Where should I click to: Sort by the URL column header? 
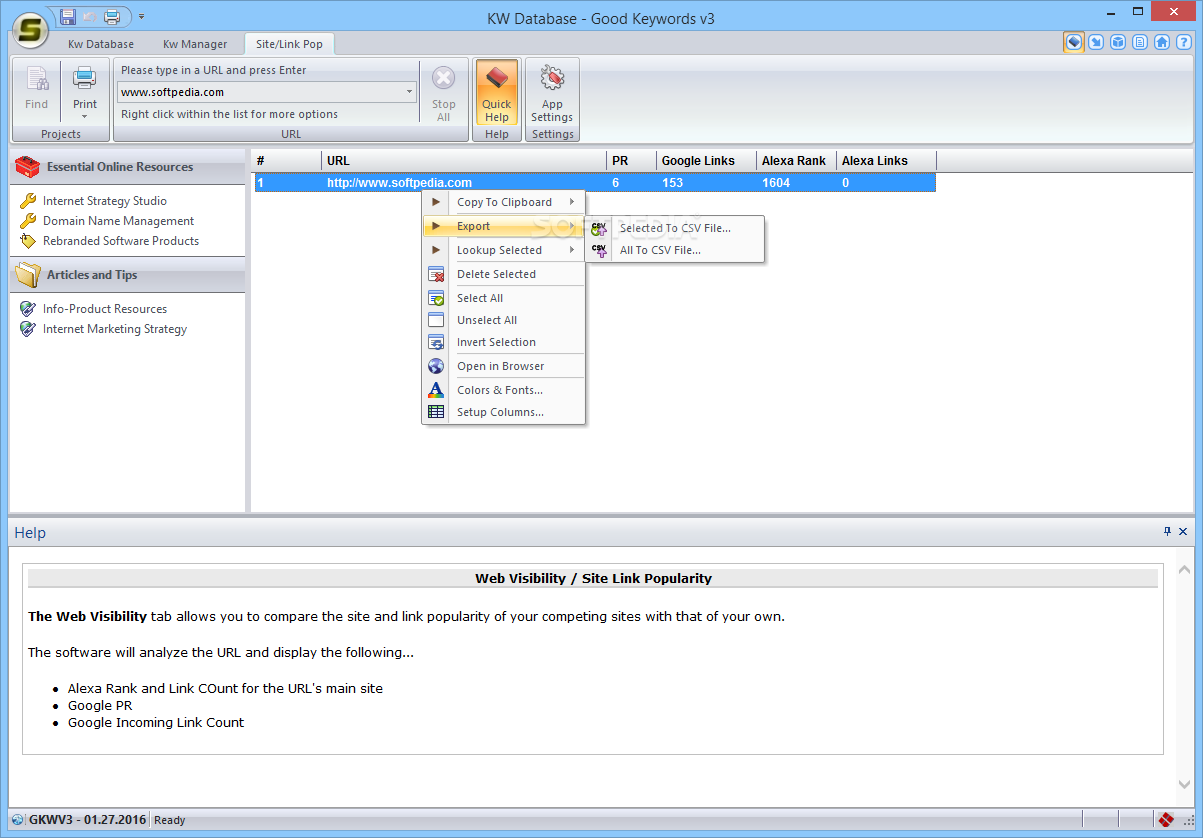click(464, 160)
